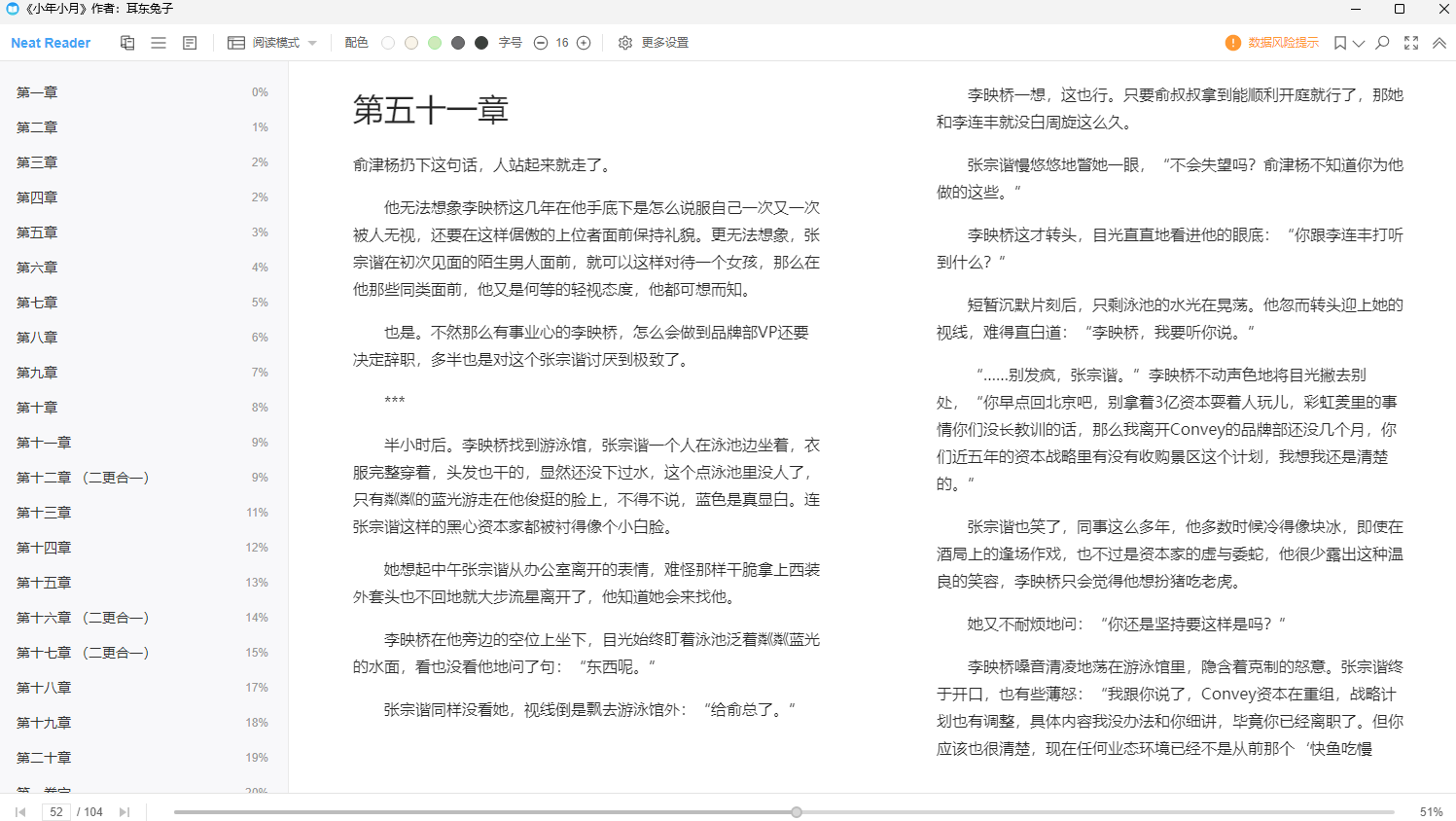Open 更多设置 settings
Viewport: 1456px width, 821px height.
(x=665, y=43)
